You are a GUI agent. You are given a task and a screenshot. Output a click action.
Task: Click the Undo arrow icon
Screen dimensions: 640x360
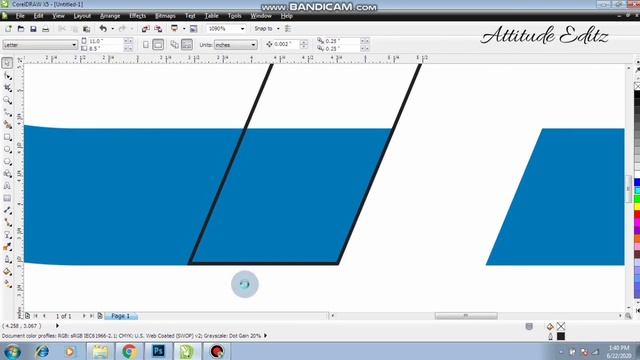coord(103,29)
